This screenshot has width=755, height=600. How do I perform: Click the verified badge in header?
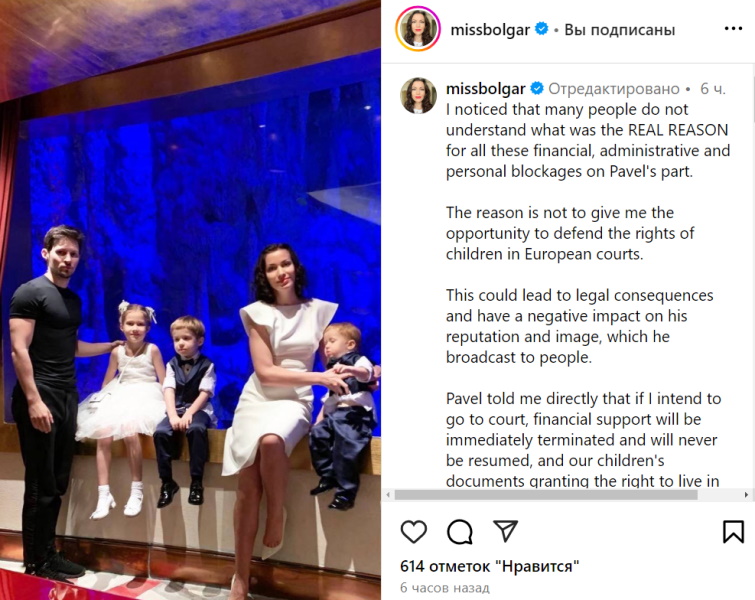[x=542, y=29]
